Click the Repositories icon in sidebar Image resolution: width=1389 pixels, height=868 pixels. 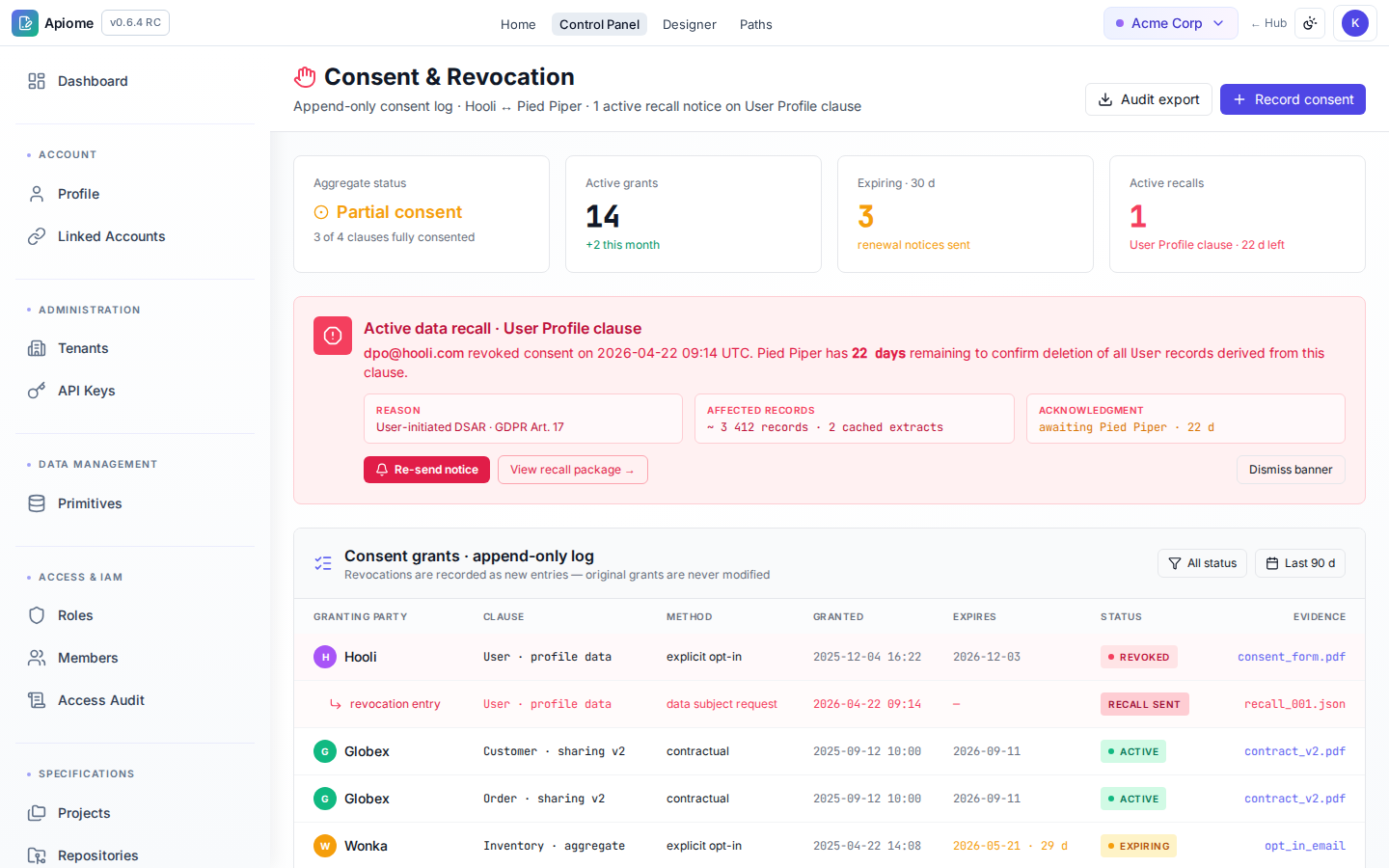coord(37,855)
